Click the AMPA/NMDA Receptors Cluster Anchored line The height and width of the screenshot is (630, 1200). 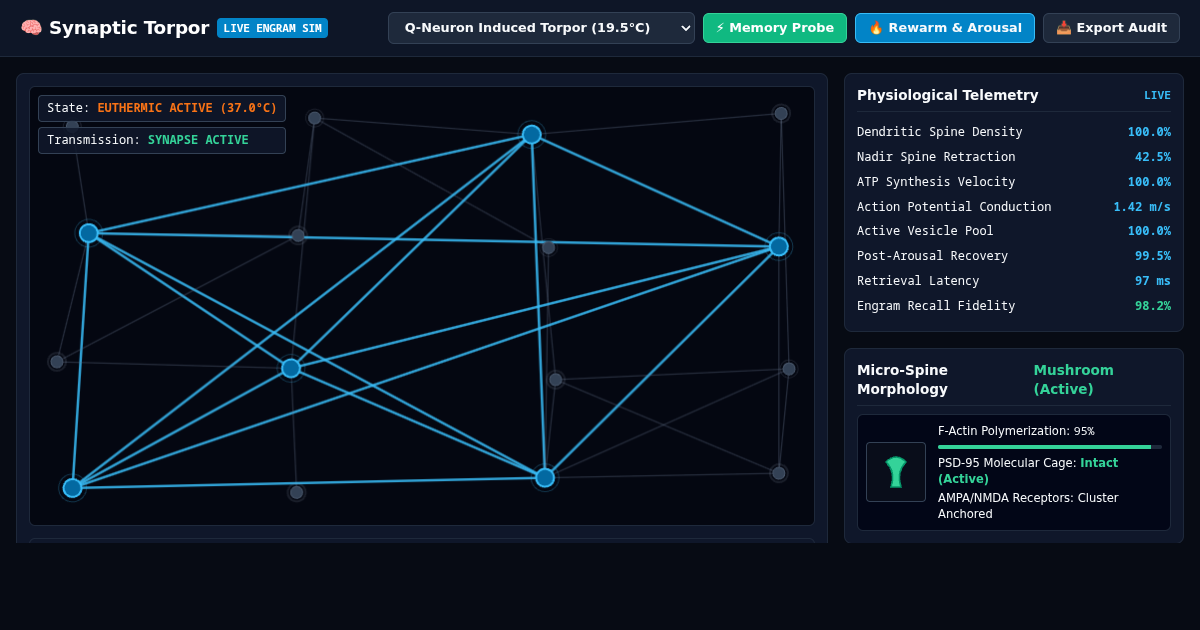click(x=1028, y=506)
